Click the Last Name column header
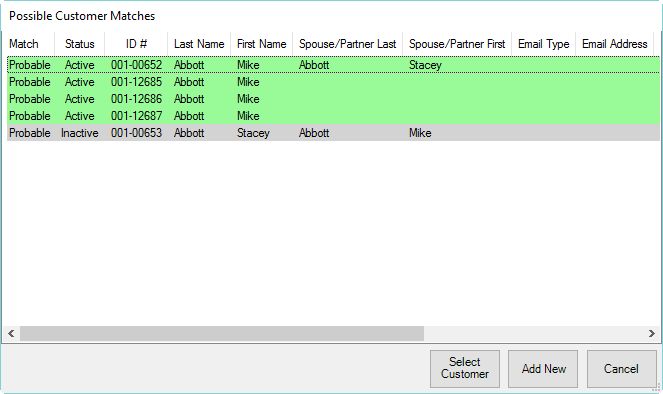Screen dimensions: 663x394 coord(199,44)
